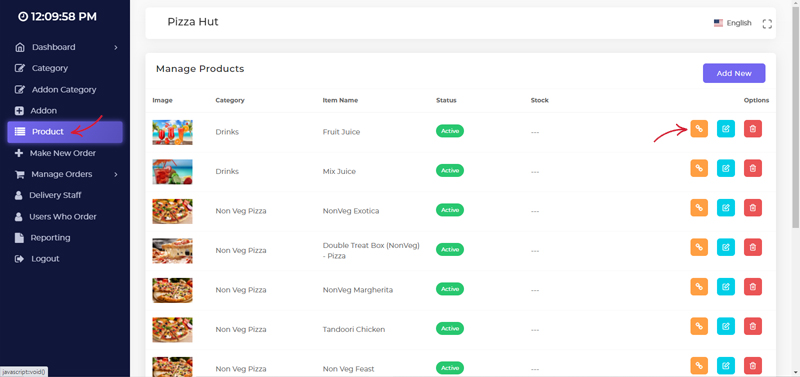Click the 'Fruit Juice' item name
This screenshot has width=800, height=377.
341,132
